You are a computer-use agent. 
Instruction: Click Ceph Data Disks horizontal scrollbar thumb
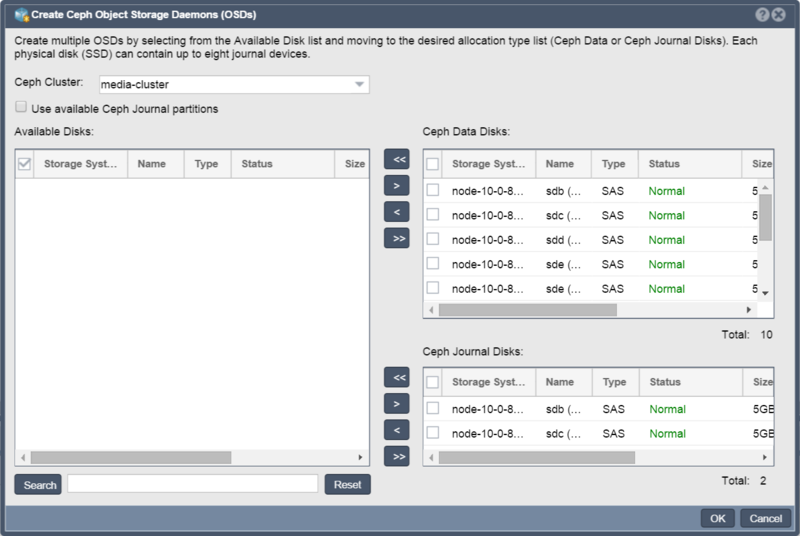(528, 310)
